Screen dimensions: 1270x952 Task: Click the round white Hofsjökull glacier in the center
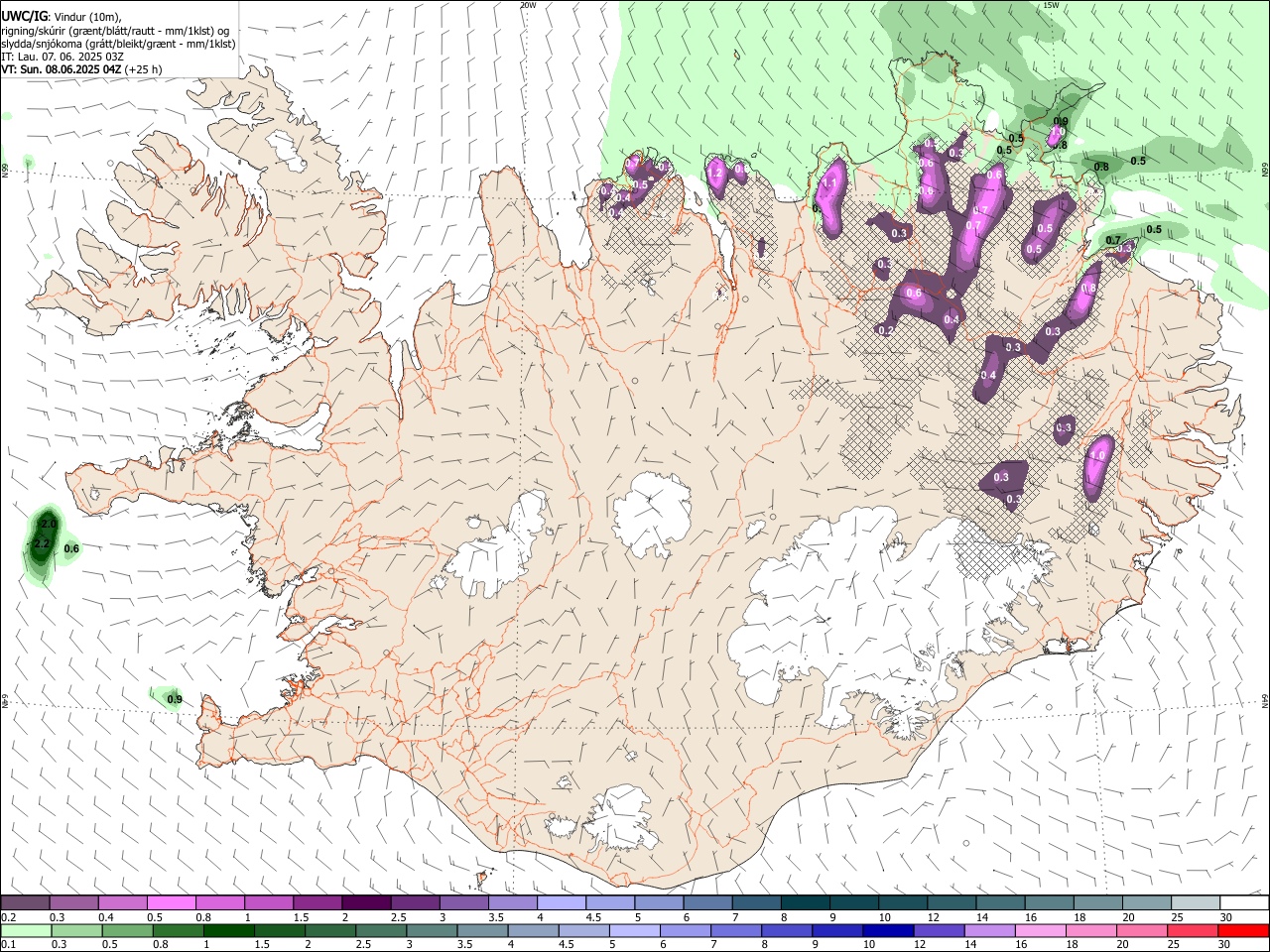(x=652, y=513)
